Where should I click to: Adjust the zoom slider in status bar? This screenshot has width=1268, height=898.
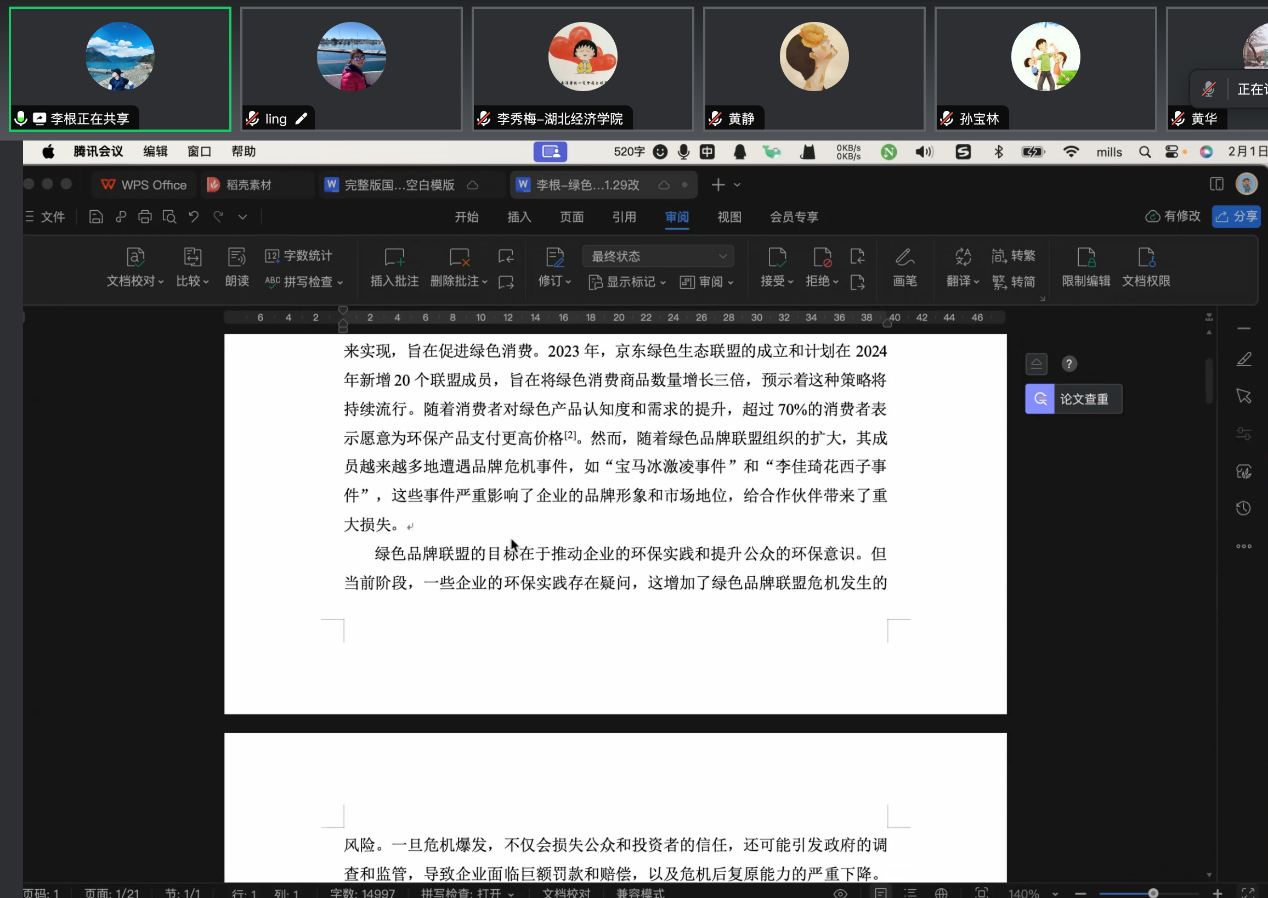click(1153, 893)
